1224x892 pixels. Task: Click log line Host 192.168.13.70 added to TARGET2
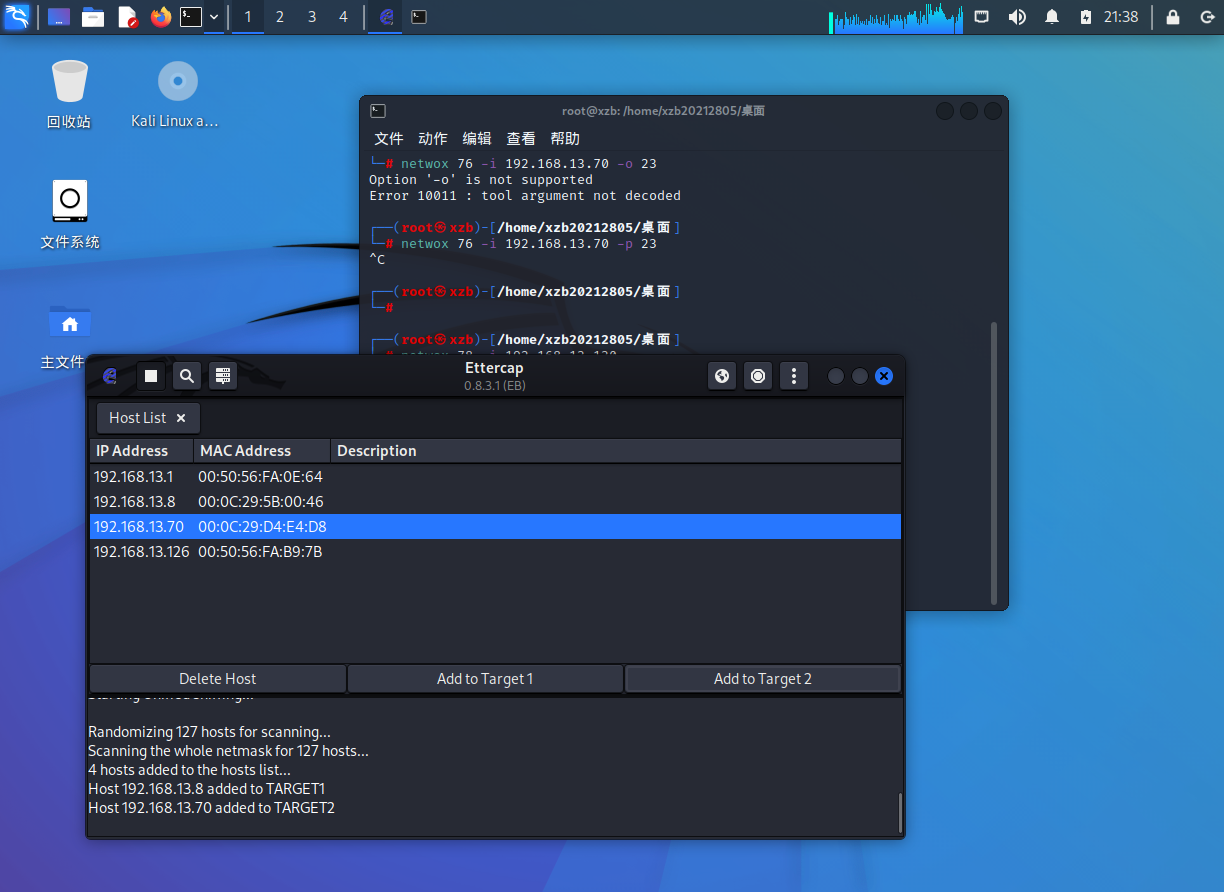pos(212,808)
